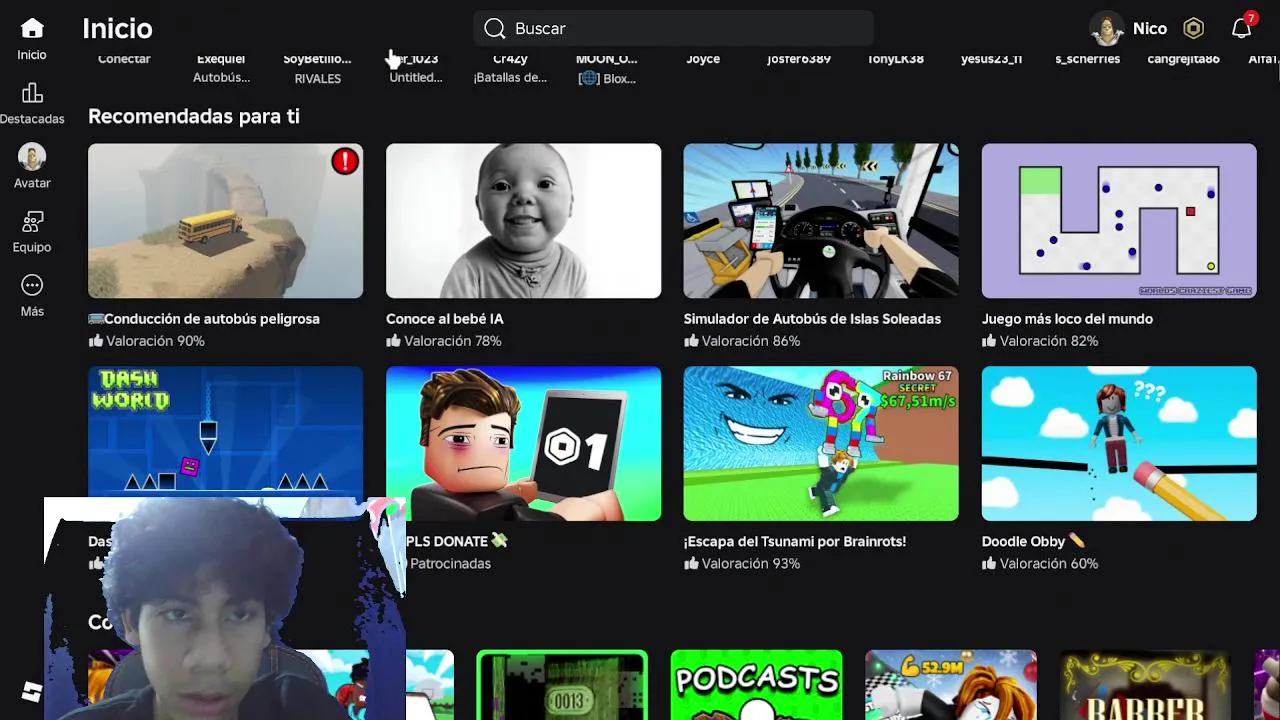Select friend cangrejita86
This screenshot has height=720, width=1280.
coord(1183,59)
